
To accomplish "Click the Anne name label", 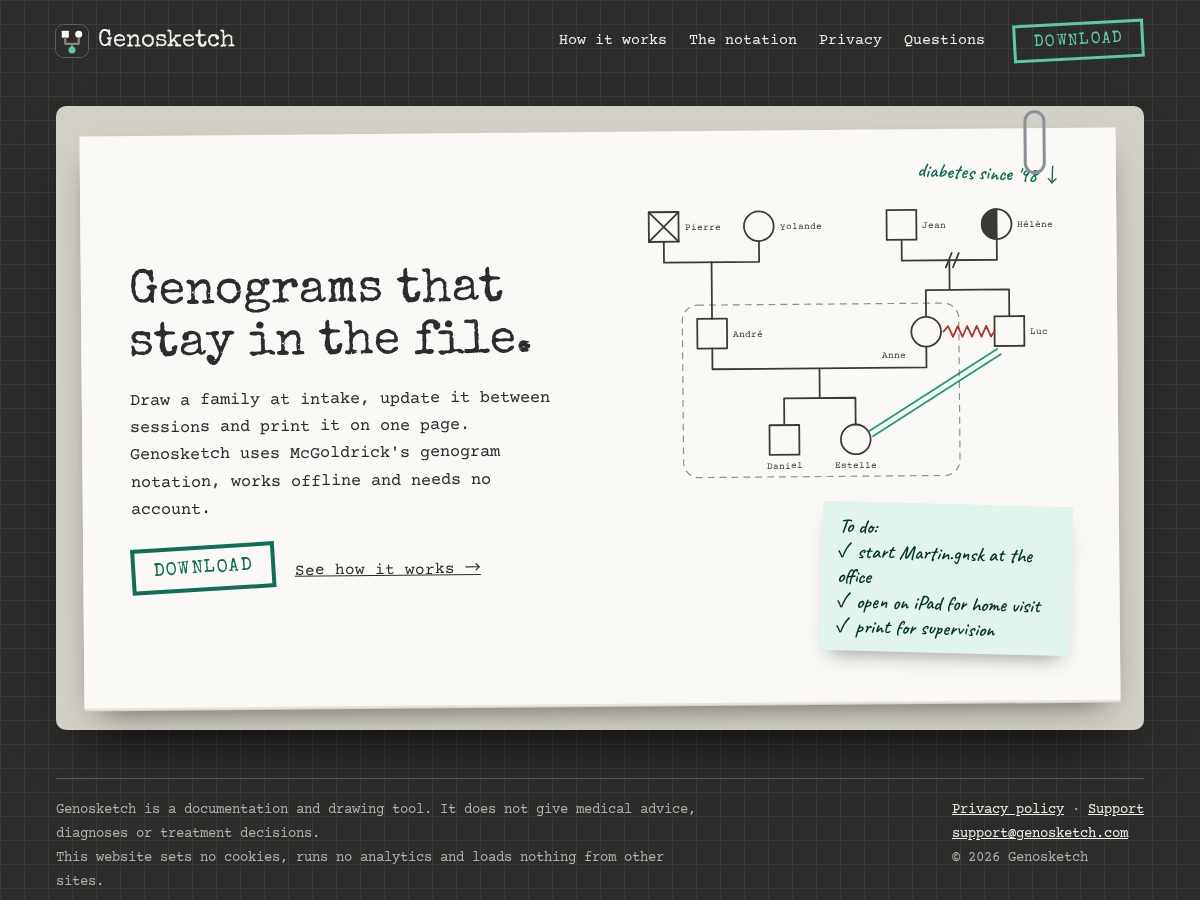I will point(894,355).
